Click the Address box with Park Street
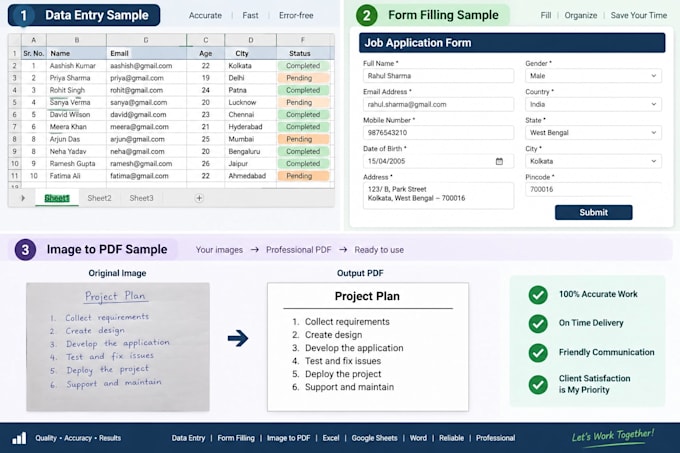The image size is (680, 453). [x=438, y=196]
